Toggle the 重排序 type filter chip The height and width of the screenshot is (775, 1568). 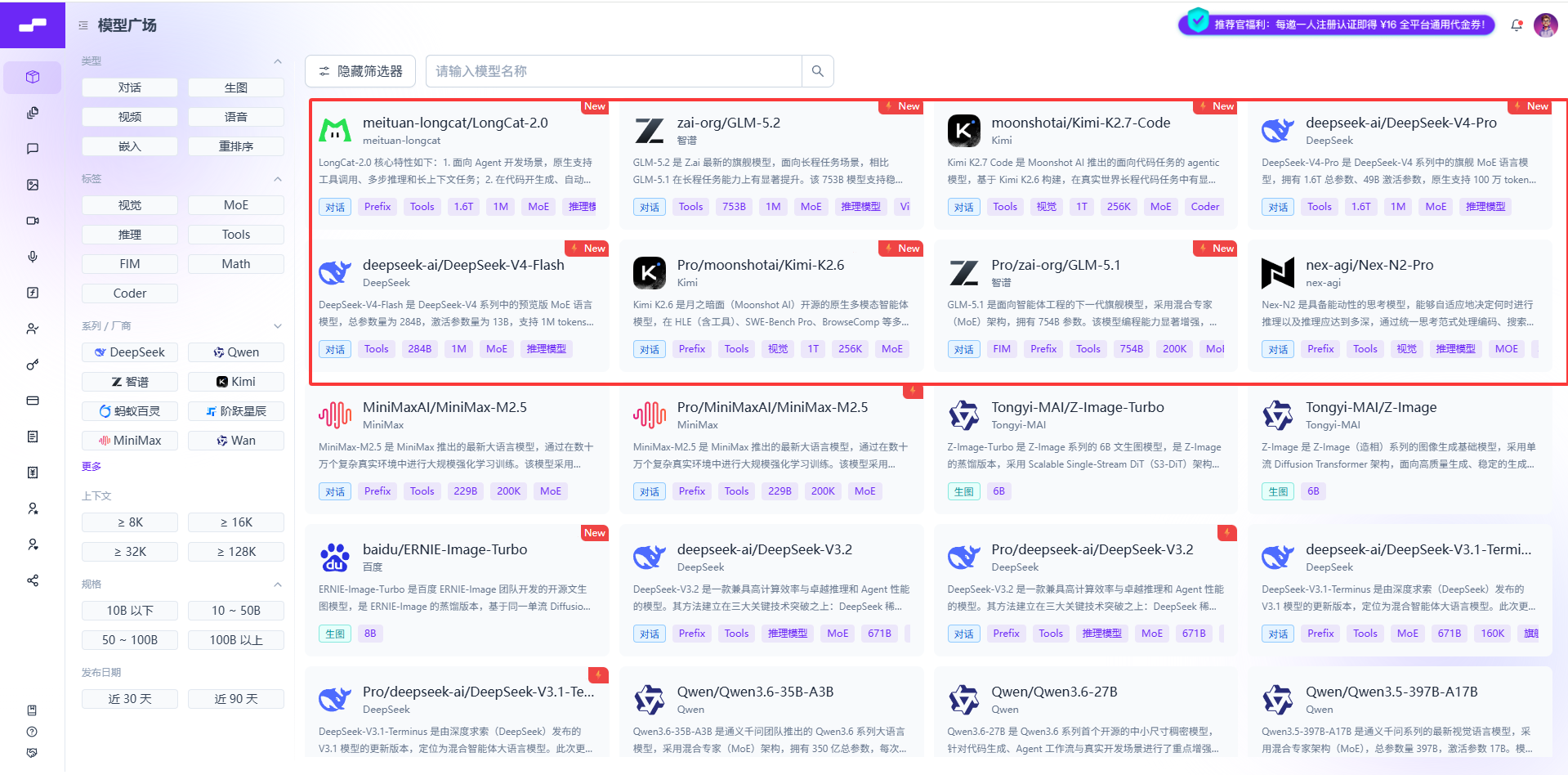tap(236, 146)
